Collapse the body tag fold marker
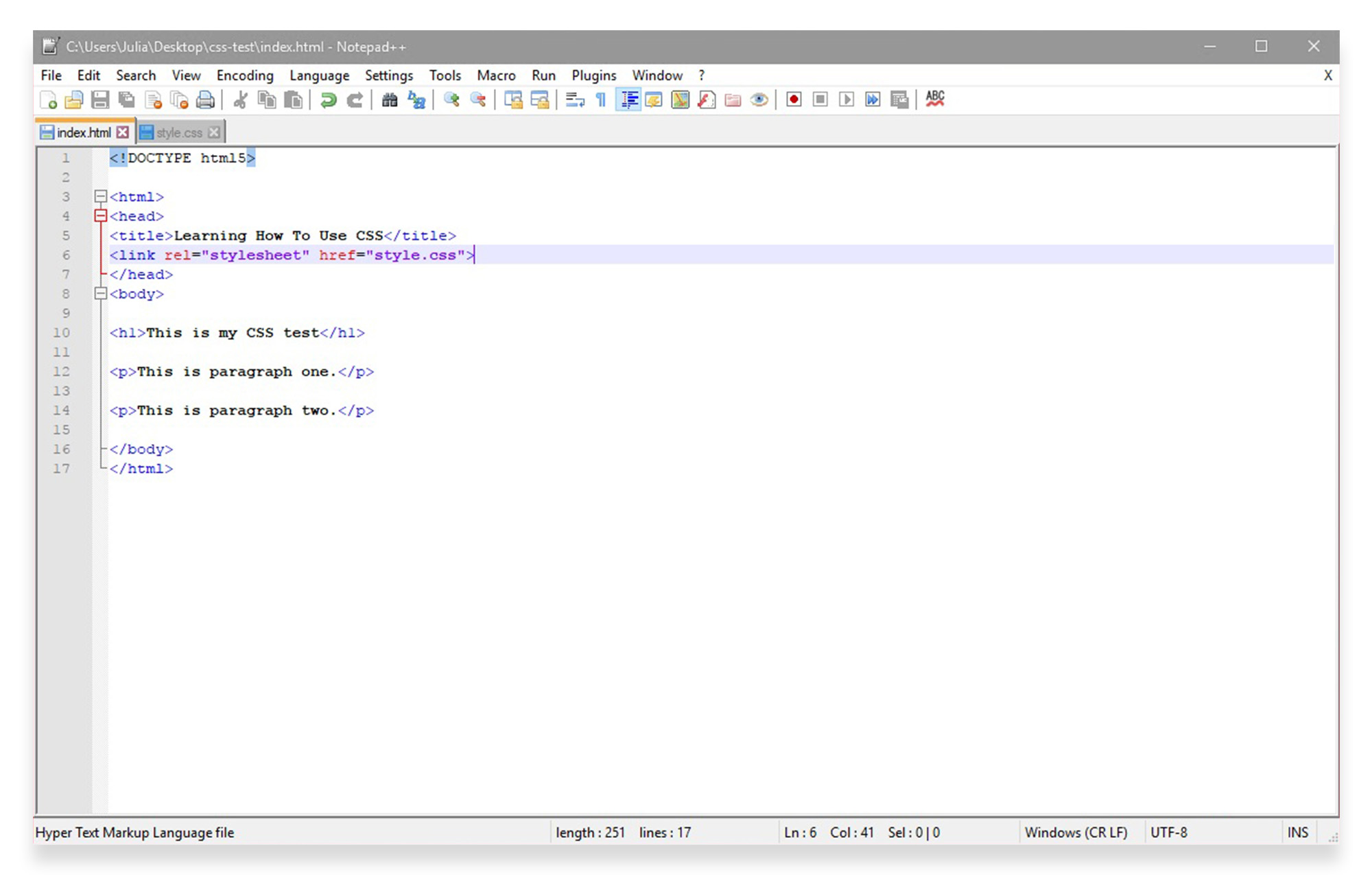1372x875 pixels. tap(101, 294)
